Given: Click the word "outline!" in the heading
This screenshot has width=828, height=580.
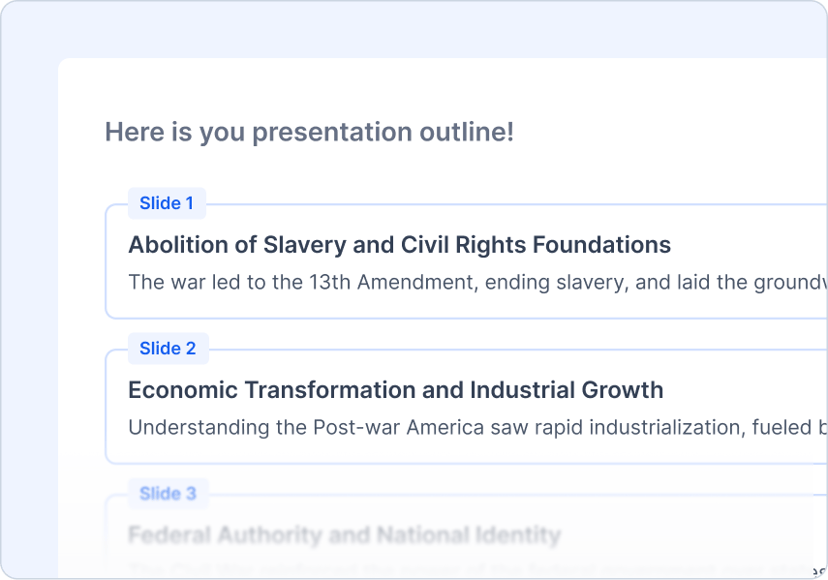Looking at the screenshot, I should [x=466, y=132].
